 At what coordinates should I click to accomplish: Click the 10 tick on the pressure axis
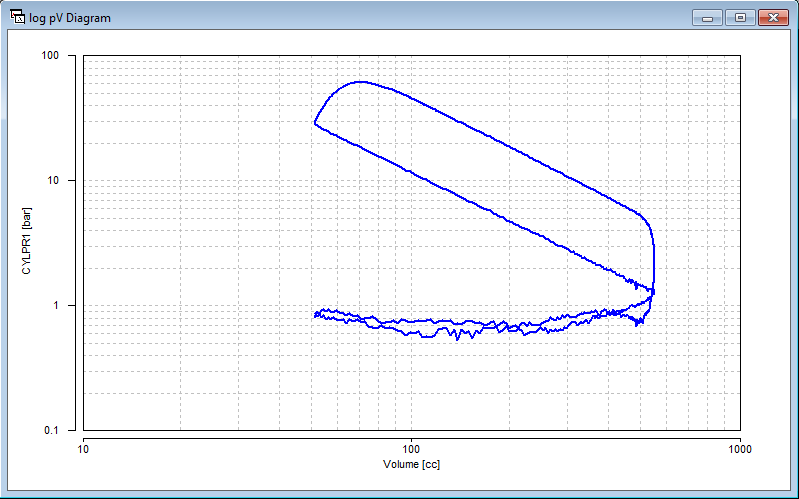pyautogui.click(x=70, y=181)
